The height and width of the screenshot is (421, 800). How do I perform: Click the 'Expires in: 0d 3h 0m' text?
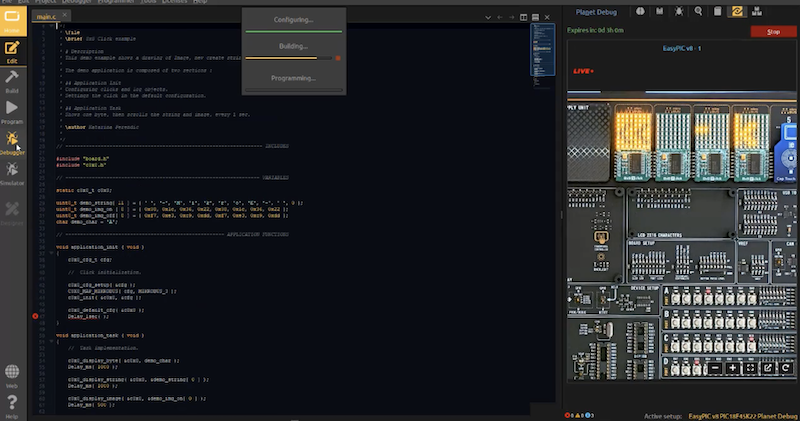595,30
